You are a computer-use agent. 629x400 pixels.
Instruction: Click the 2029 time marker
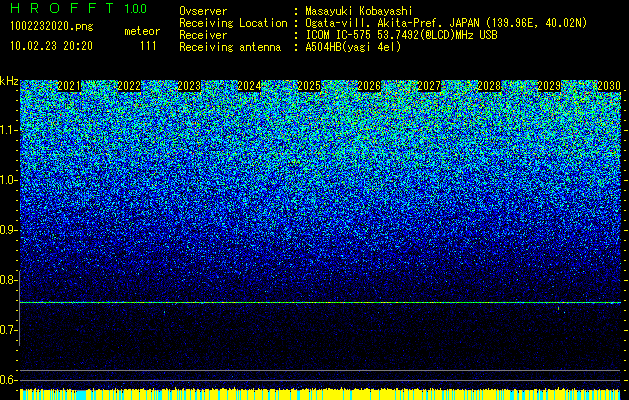(549, 86)
